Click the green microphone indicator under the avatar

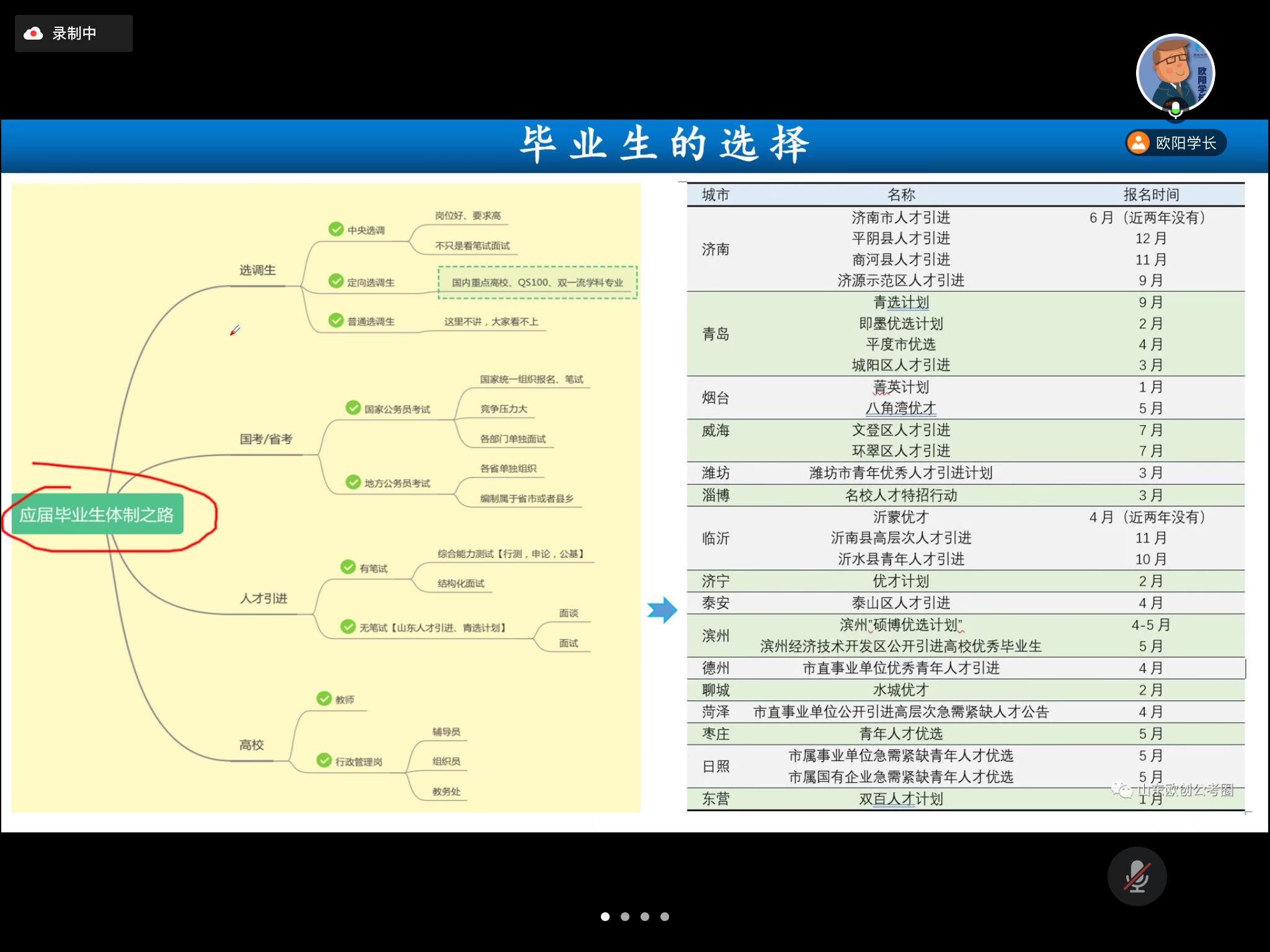[1175, 110]
